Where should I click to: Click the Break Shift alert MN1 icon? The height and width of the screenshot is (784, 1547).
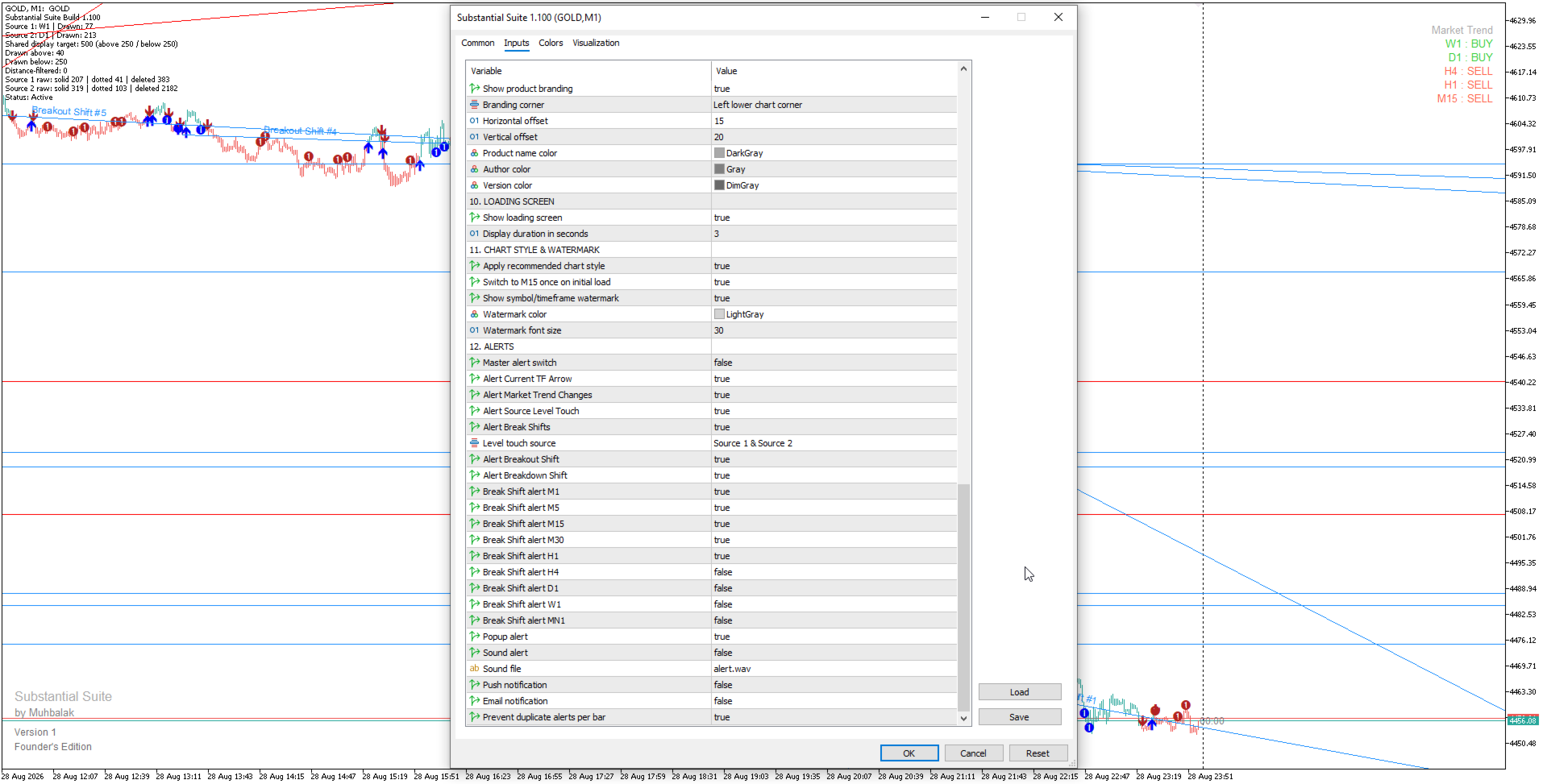[x=475, y=620]
